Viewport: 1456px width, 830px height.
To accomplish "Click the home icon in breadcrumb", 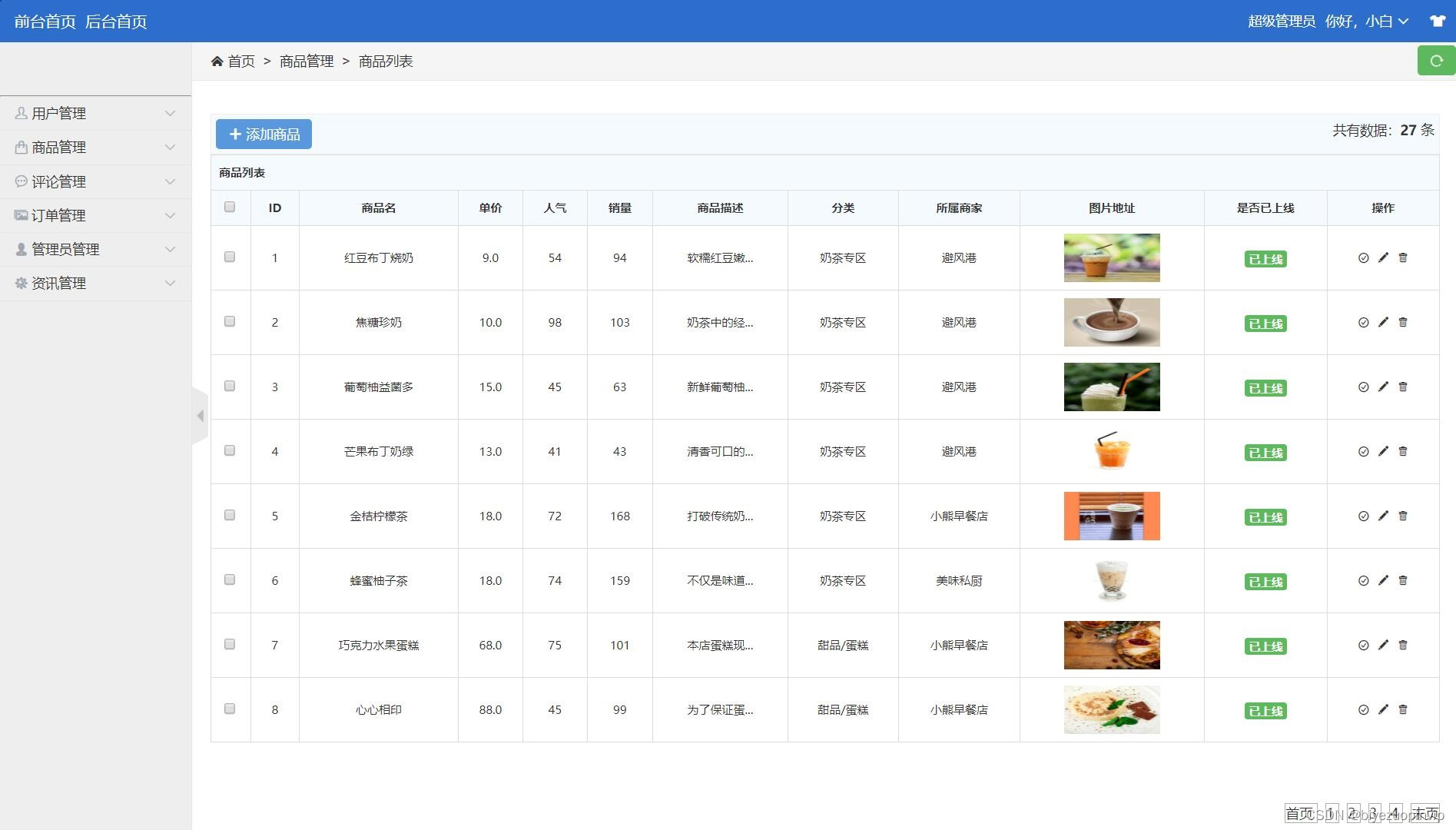I will point(217,61).
